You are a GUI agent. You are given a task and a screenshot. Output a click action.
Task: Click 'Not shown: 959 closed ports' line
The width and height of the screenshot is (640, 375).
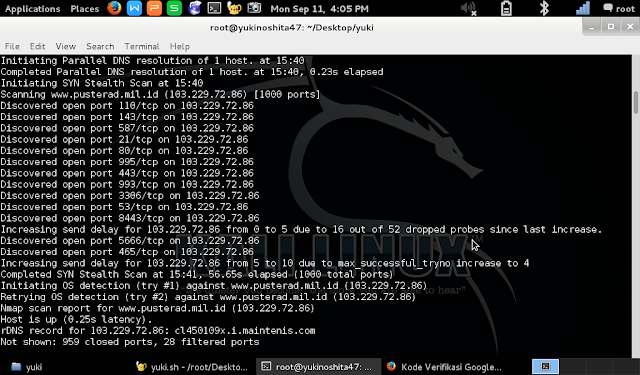click(130, 342)
